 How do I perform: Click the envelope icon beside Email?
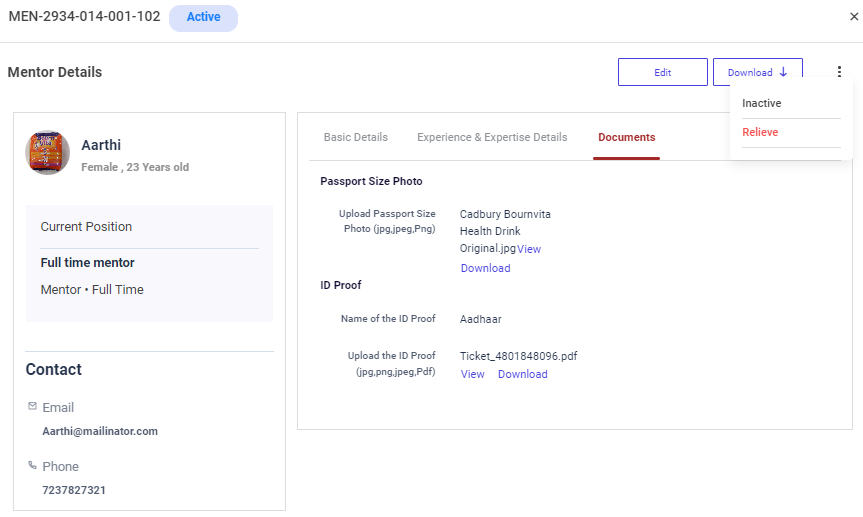pos(32,406)
